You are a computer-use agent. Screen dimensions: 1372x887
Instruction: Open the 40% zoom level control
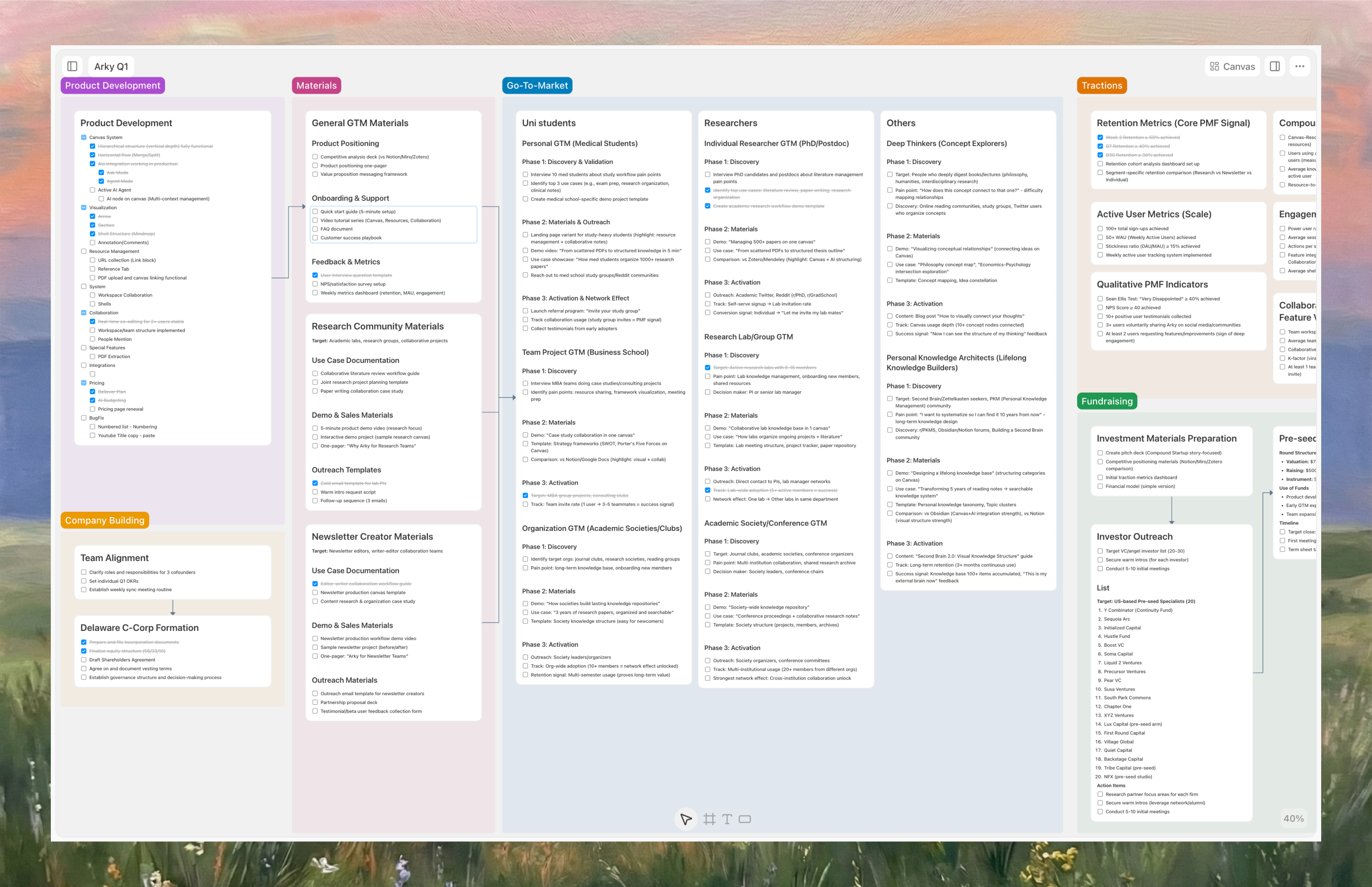coord(1293,818)
